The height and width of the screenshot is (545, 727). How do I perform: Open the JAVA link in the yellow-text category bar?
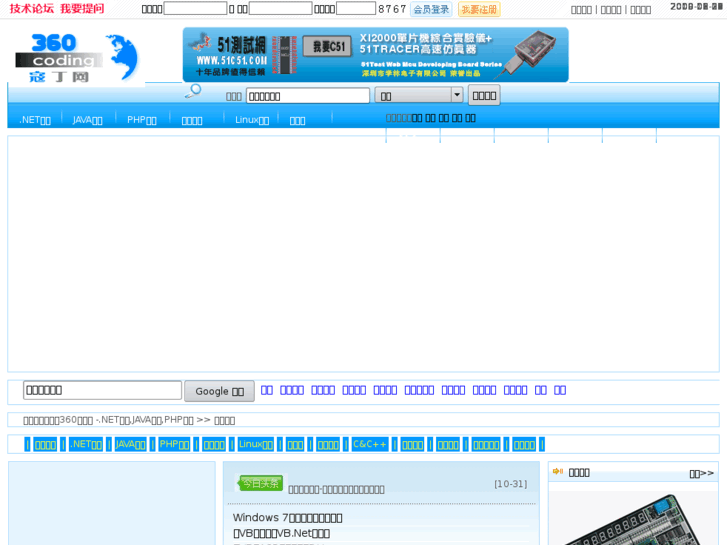[130, 444]
